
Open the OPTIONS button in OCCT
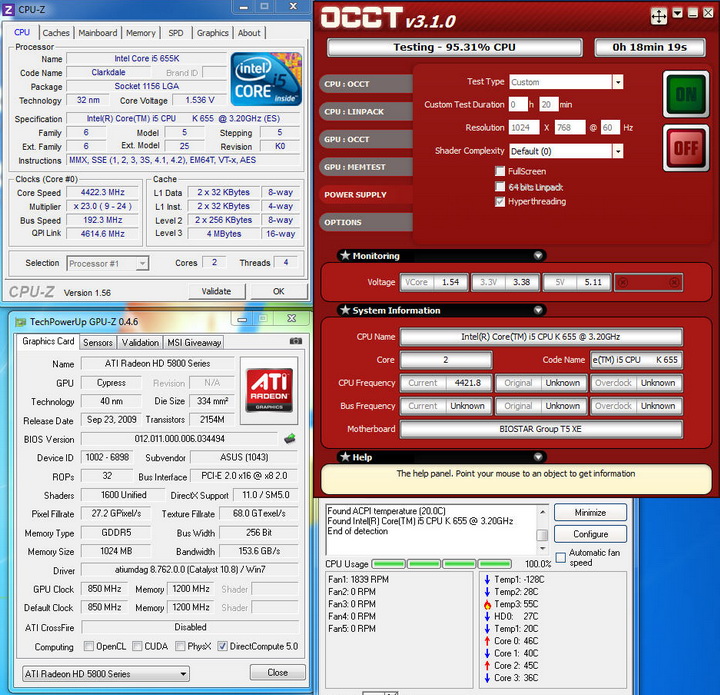point(365,222)
